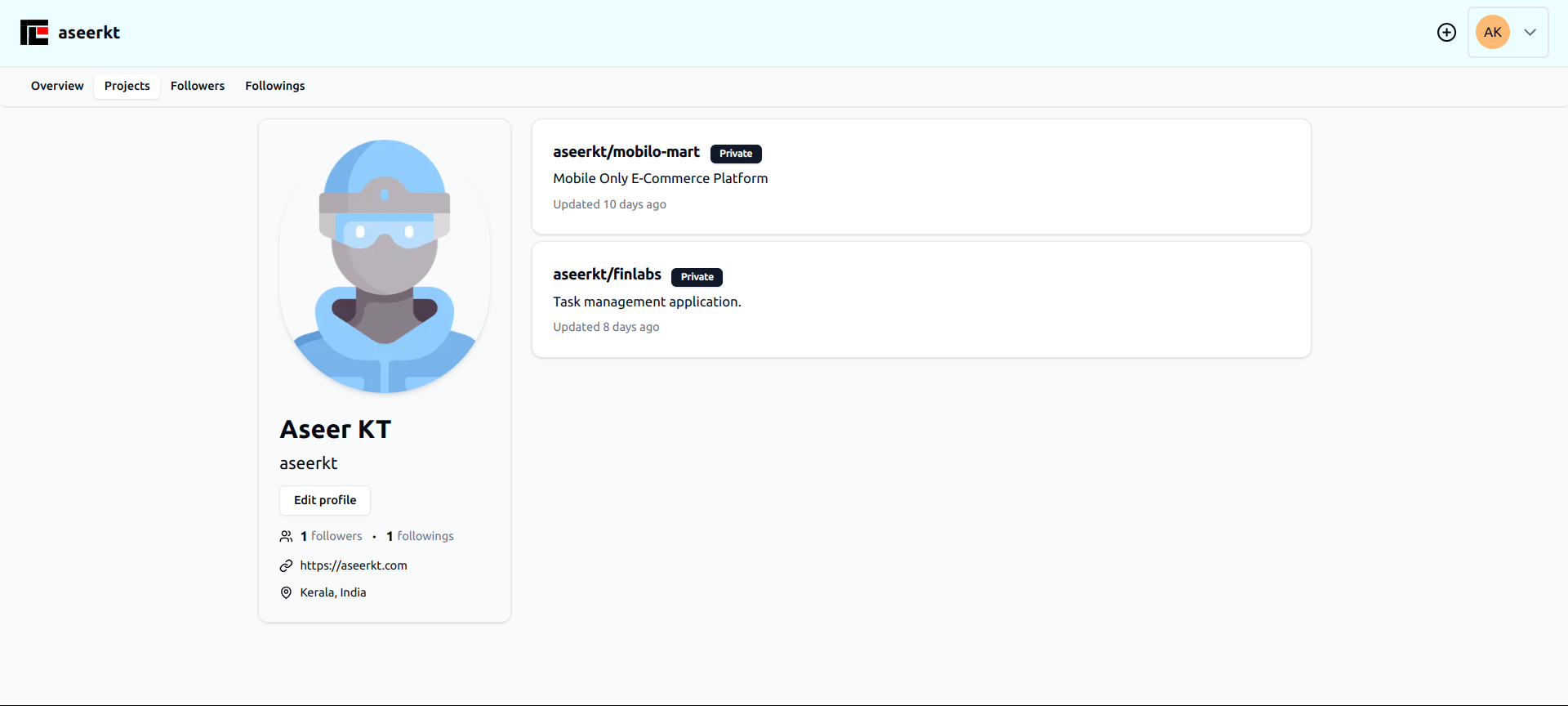Open the aseerkt/finlabs project
Image resolution: width=1568 pixels, height=706 pixels.
pyautogui.click(x=607, y=275)
